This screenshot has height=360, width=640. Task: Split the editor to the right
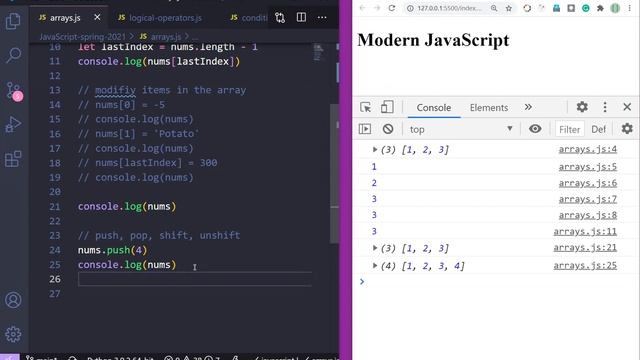(x=301, y=18)
